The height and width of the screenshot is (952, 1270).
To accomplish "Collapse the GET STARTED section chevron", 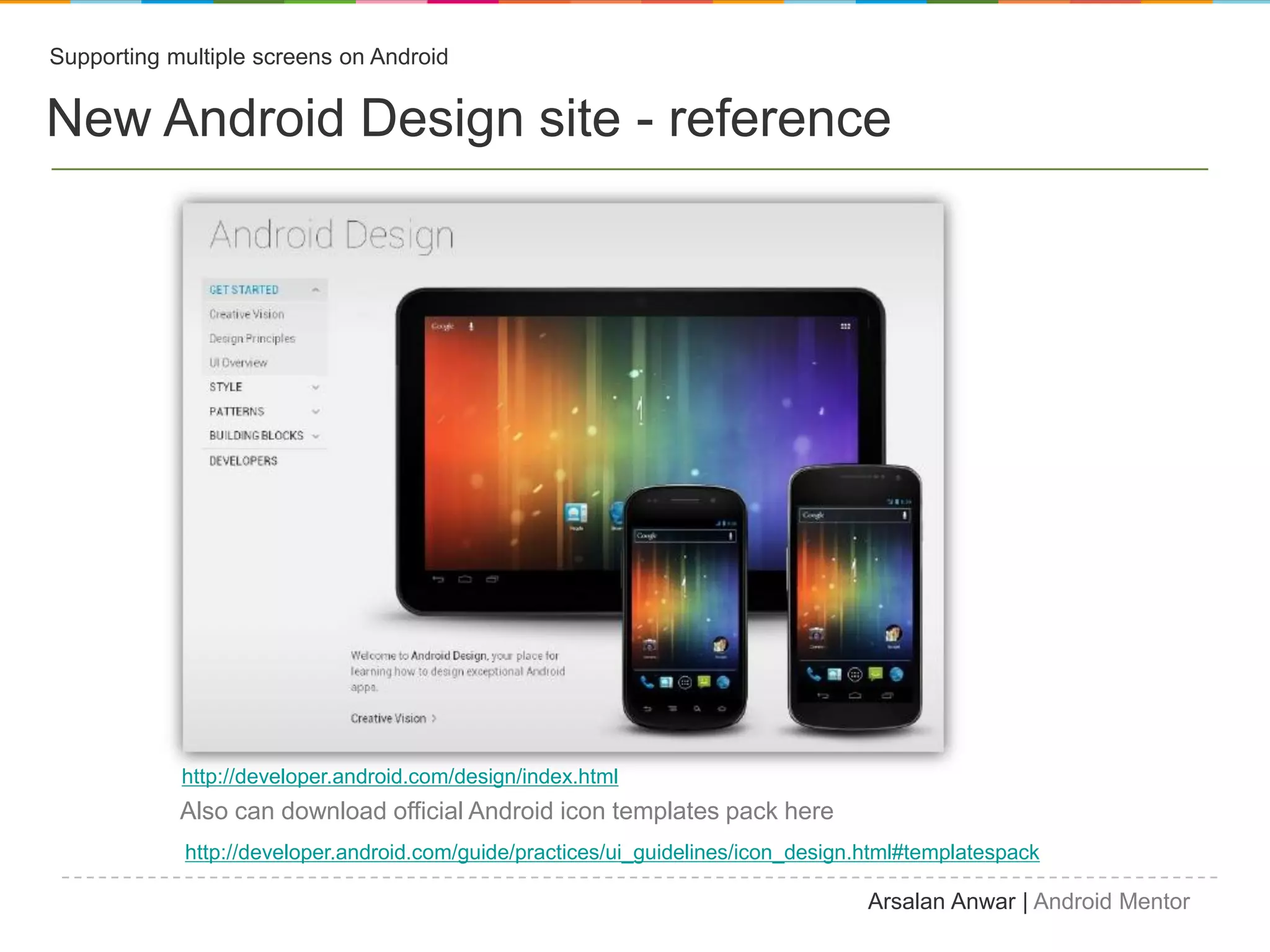I will (x=316, y=289).
